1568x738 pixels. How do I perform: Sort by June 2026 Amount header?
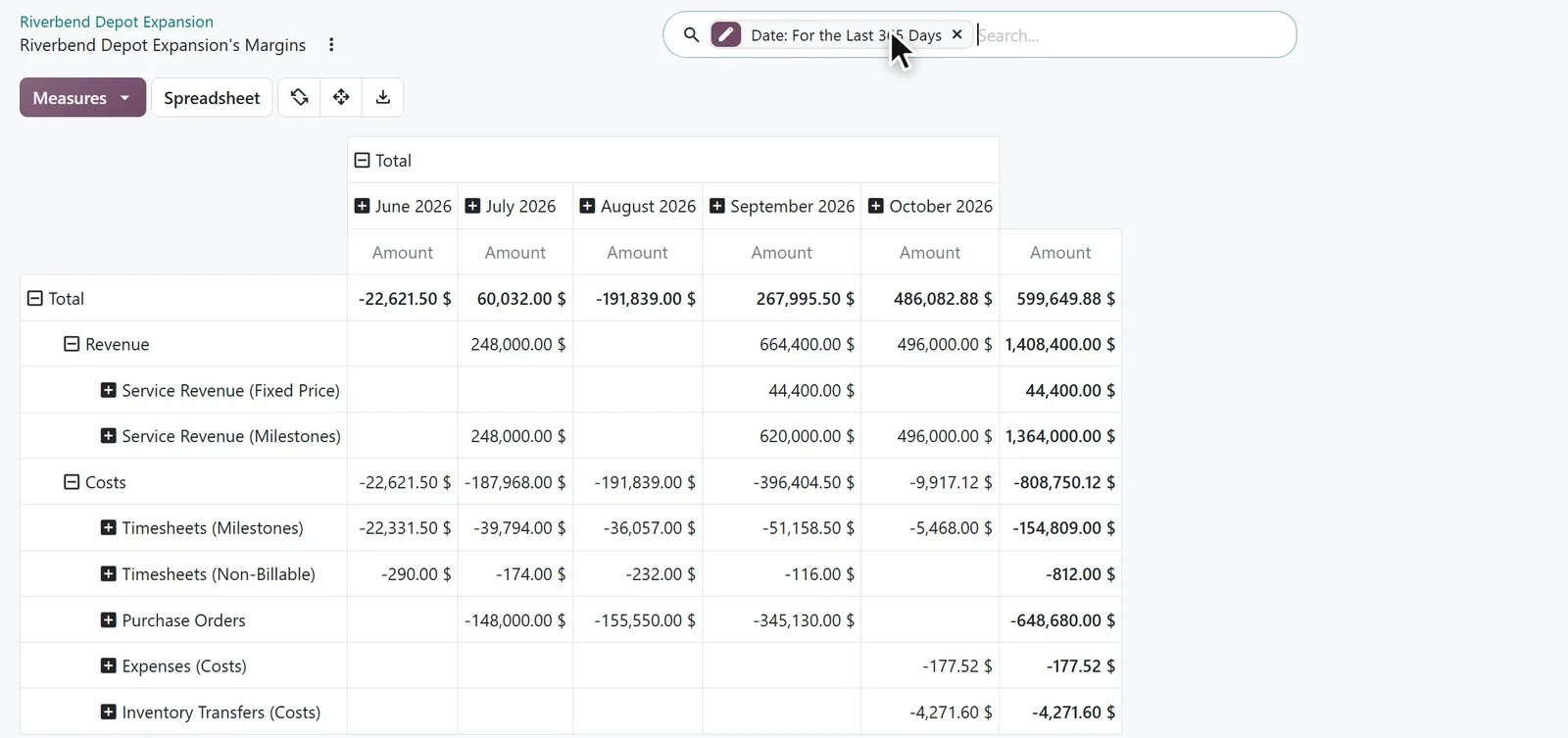pos(402,252)
